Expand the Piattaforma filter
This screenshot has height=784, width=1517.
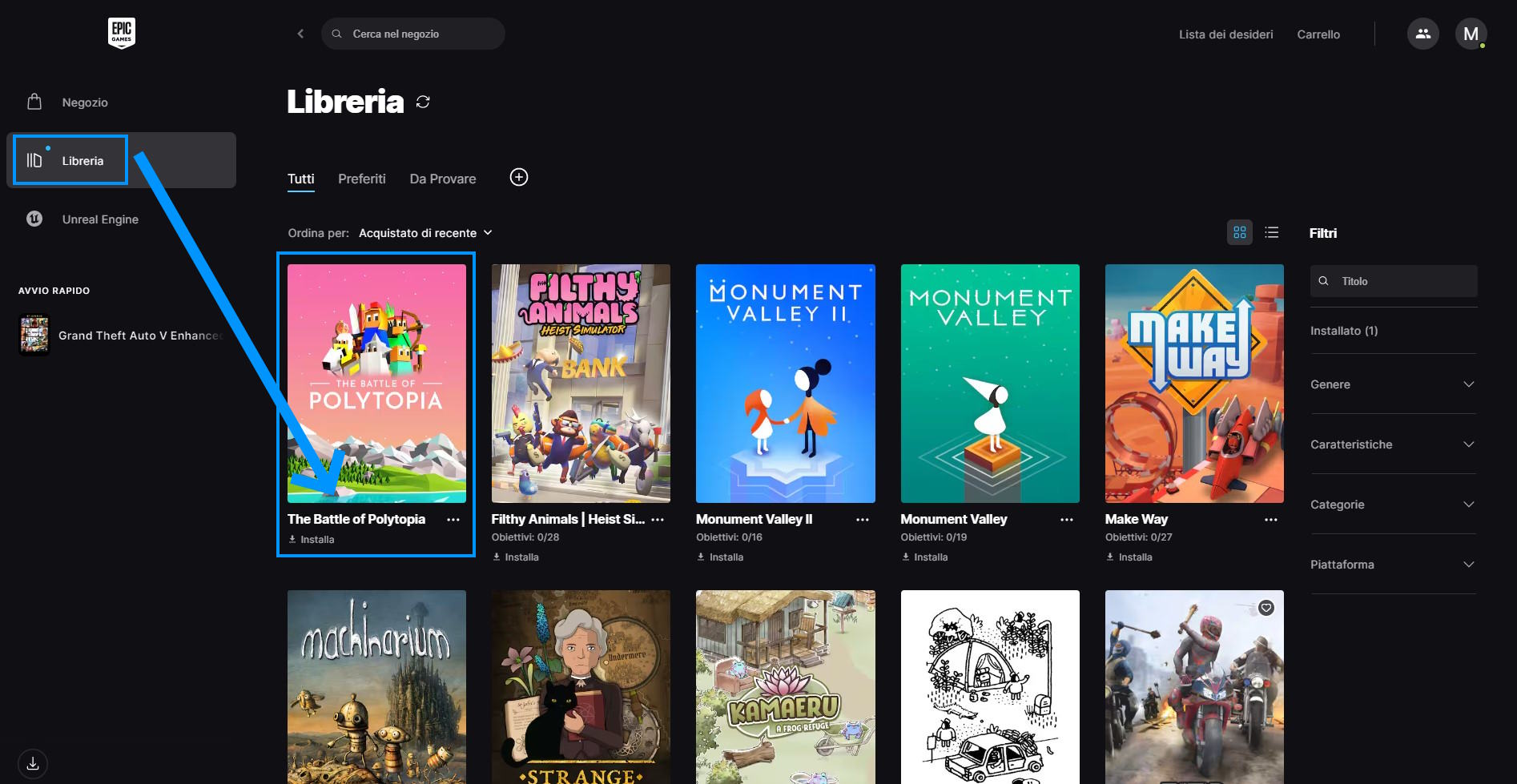(1393, 565)
